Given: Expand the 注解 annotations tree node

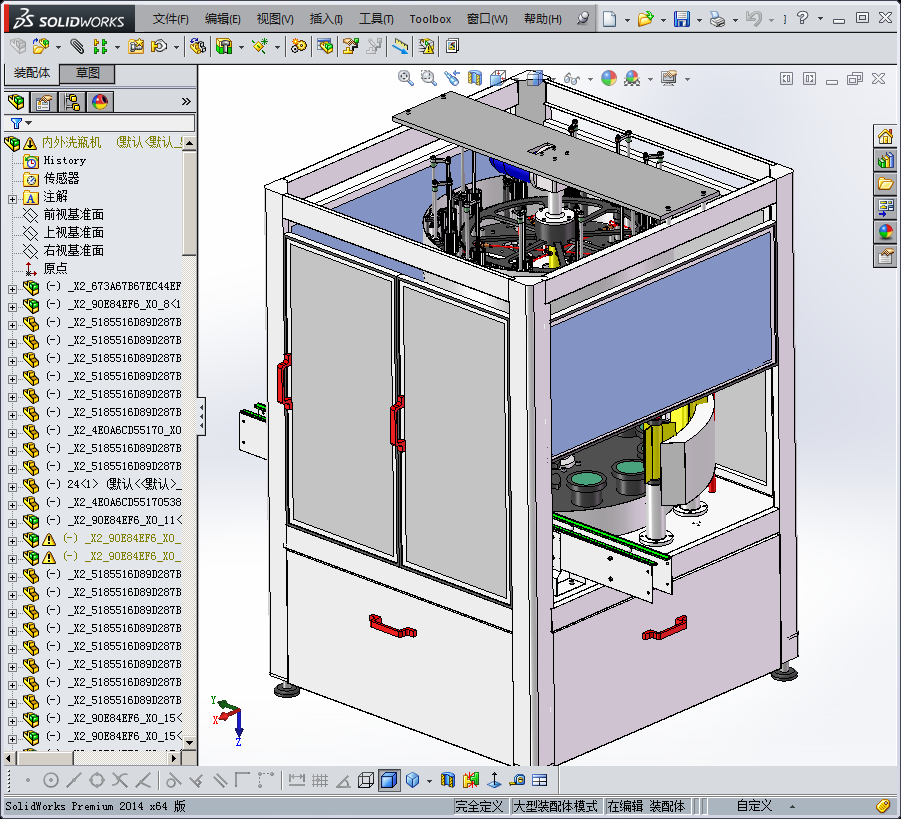Looking at the screenshot, I should (12, 197).
